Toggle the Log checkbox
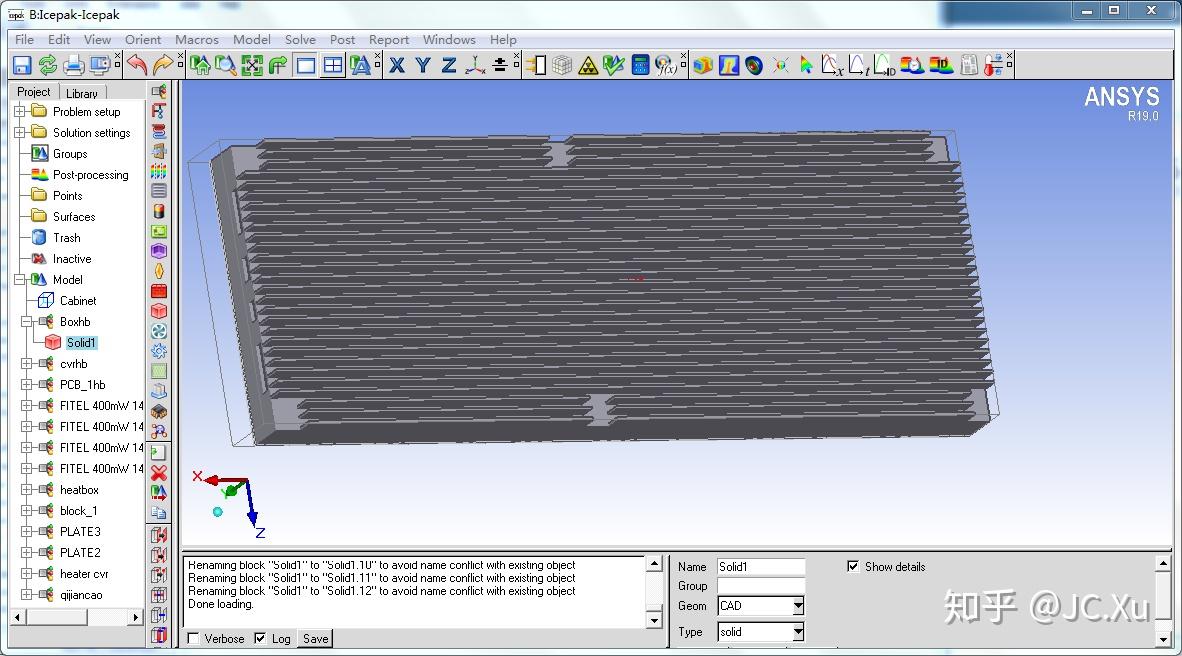The width and height of the screenshot is (1182, 656). pos(261,639)
